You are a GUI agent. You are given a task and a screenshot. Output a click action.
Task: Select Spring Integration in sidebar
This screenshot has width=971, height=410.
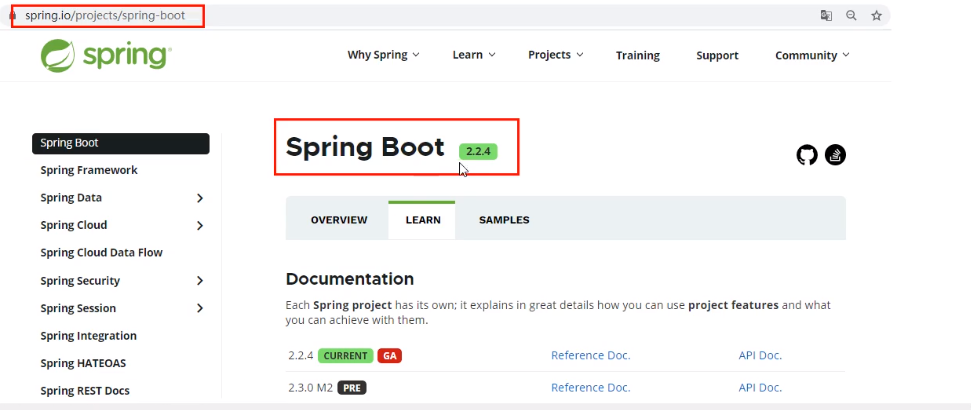coord(89,336)
